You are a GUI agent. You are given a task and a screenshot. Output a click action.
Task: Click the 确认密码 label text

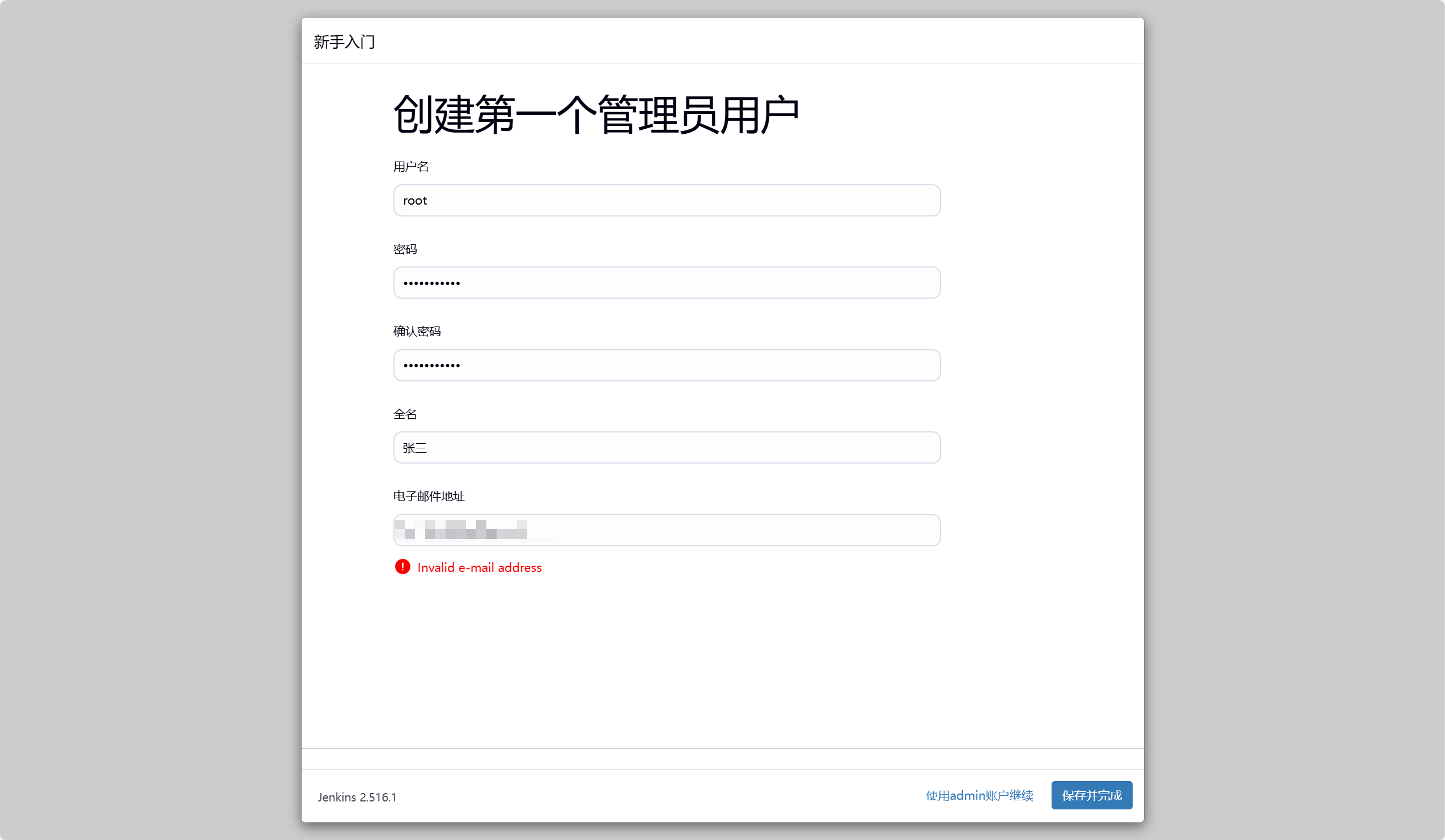coord(417,331)
